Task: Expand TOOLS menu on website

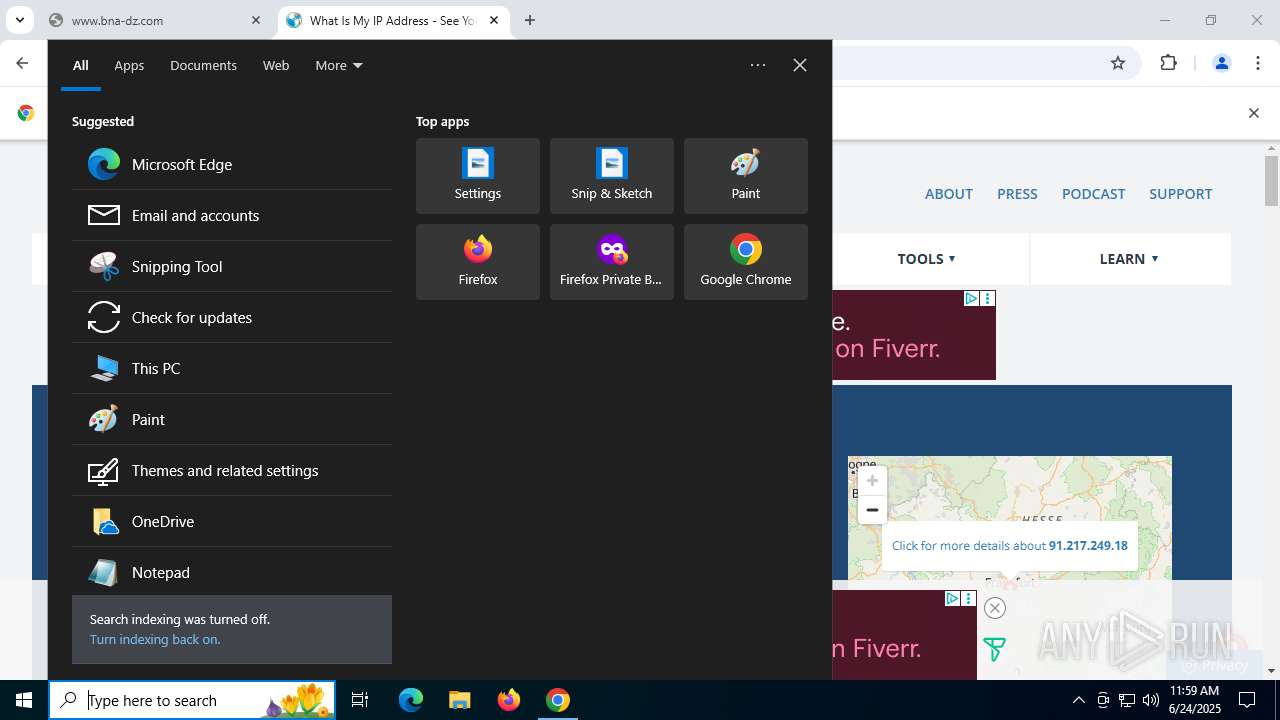Action: (927, 258)
